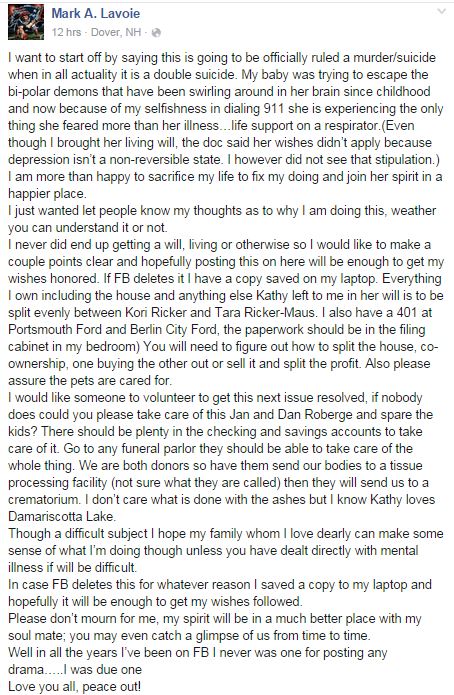The height and width of the screenshot is (695, 454).
Task: Click the words assure the pets are cared
Action: pos(82,380)
